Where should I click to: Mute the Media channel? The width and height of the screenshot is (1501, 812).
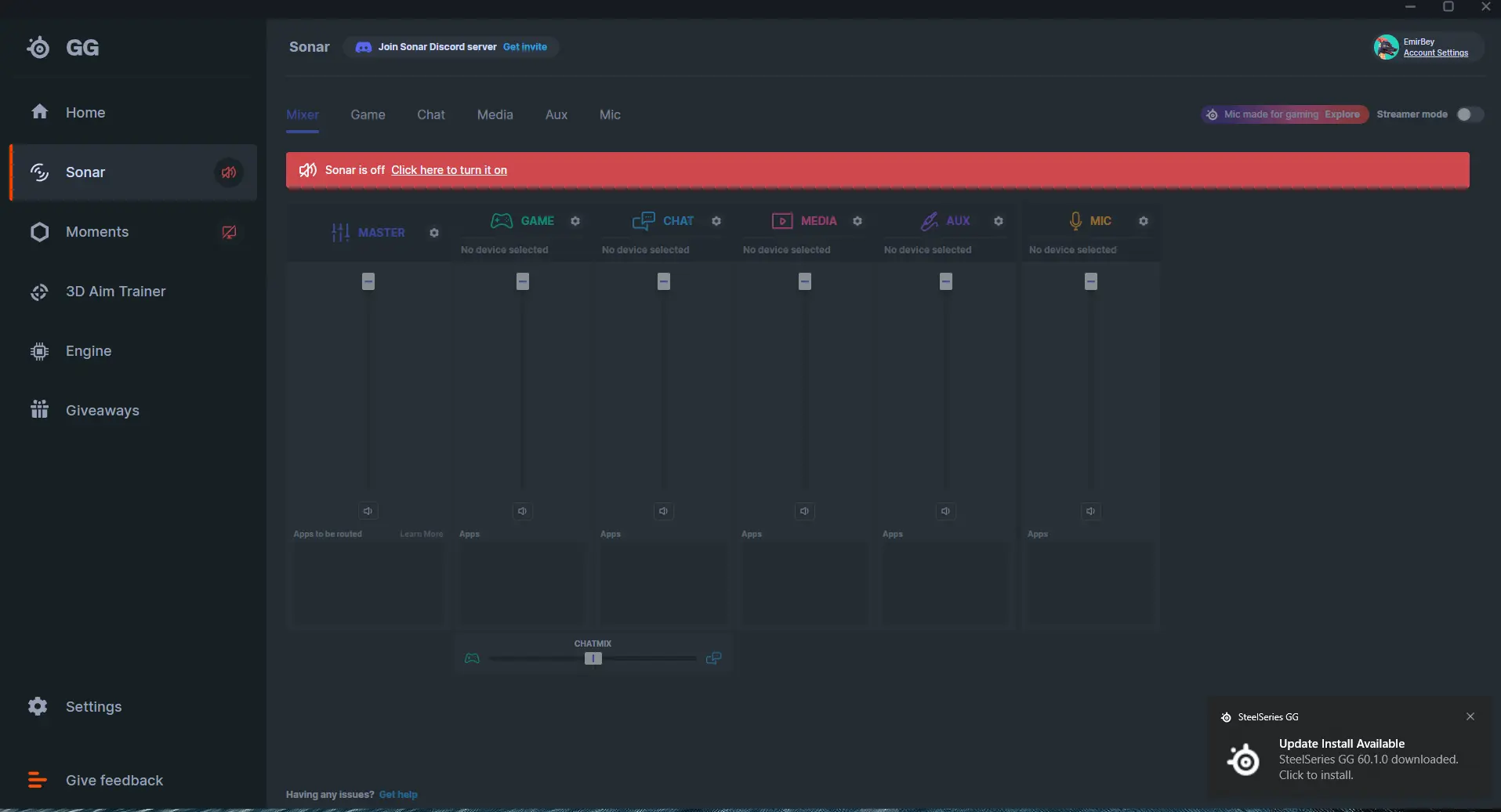click(805, 511)
